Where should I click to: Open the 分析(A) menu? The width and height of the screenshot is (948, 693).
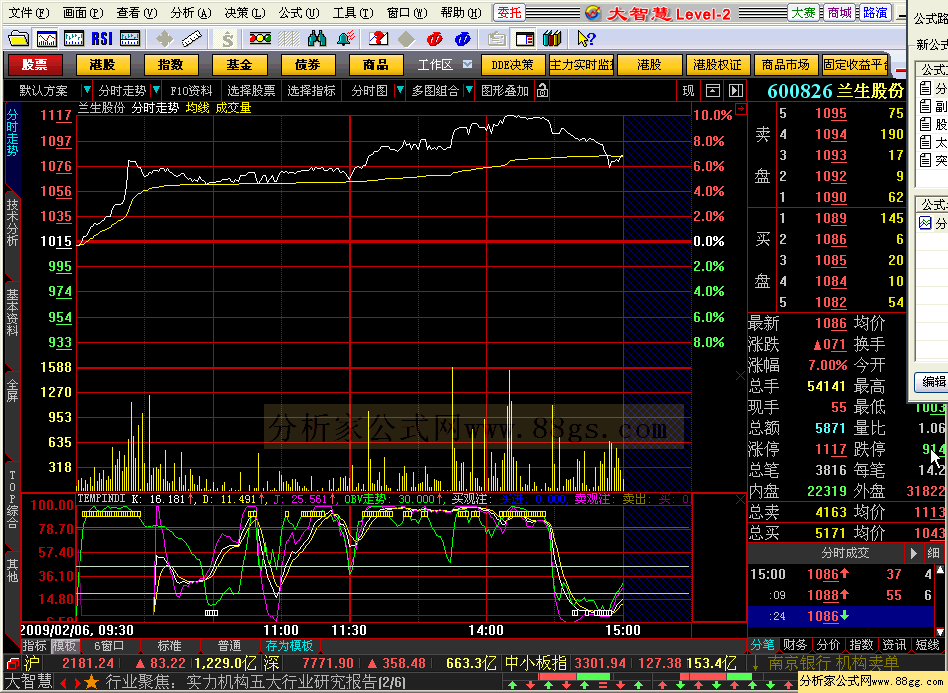[x=190, y=13]
